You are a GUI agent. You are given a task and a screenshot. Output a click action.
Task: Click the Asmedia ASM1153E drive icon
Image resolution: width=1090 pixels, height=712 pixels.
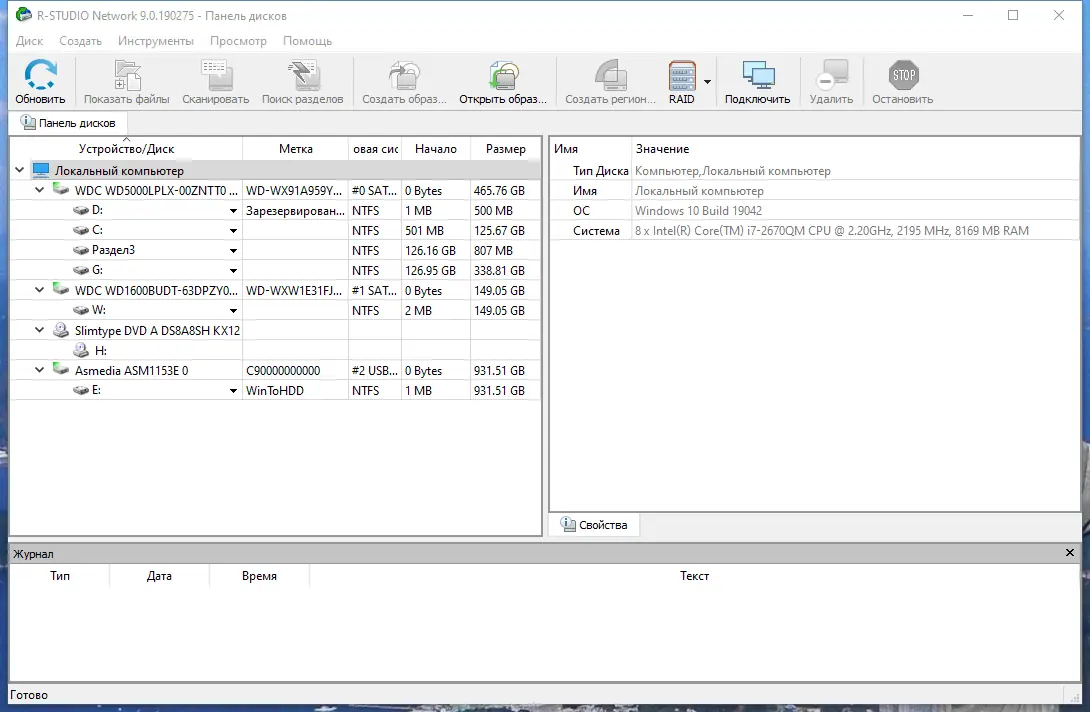click(x=61, y=370)
